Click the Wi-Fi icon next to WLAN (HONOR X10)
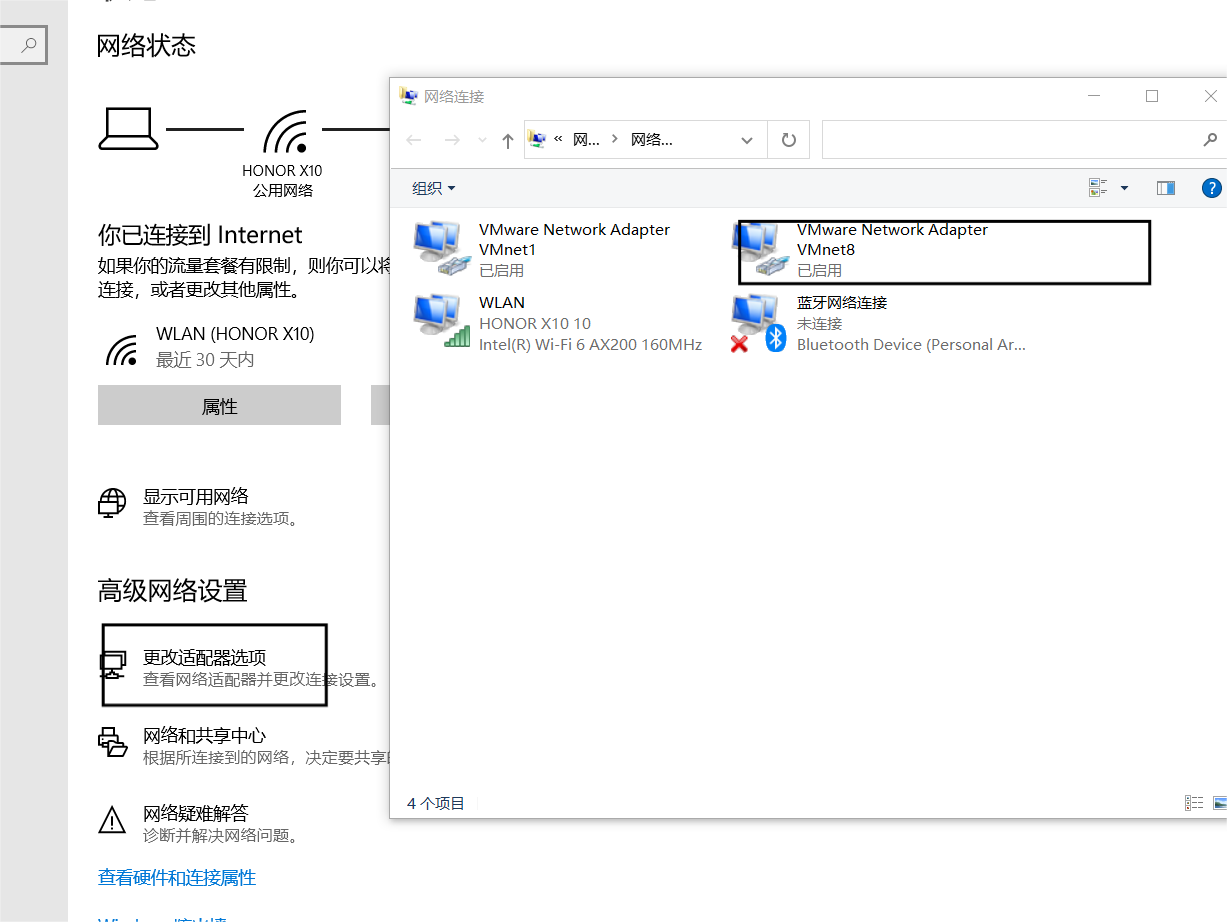1227x922 pixels. [x=122, y=350]
